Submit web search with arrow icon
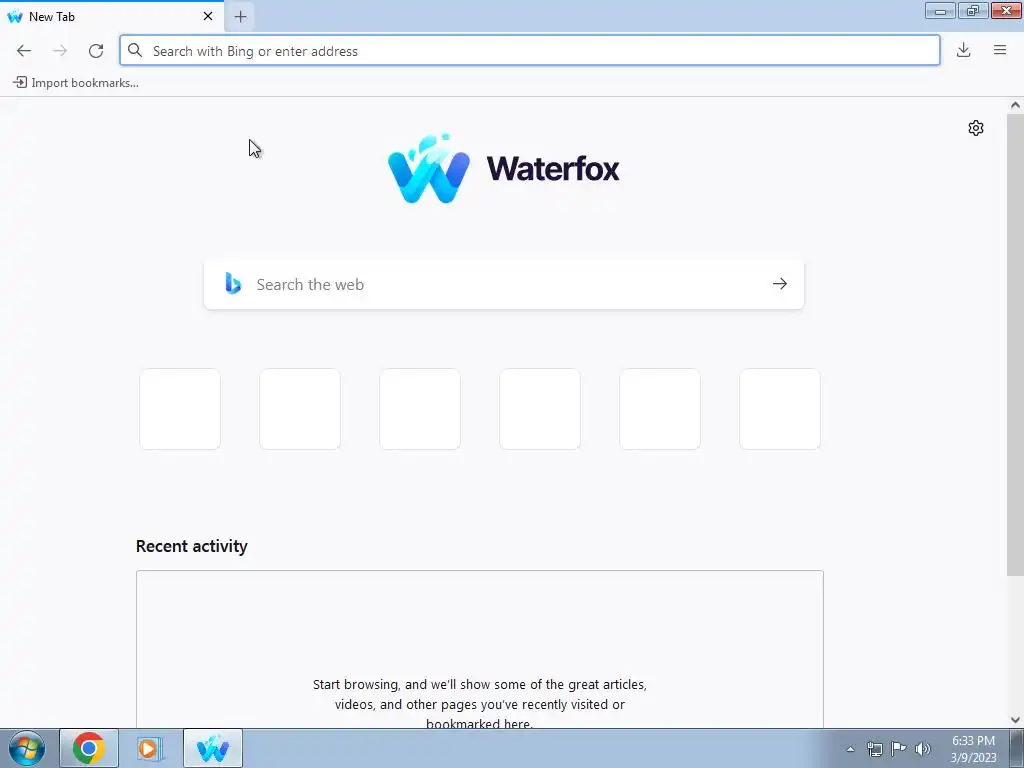 [780, 283]
